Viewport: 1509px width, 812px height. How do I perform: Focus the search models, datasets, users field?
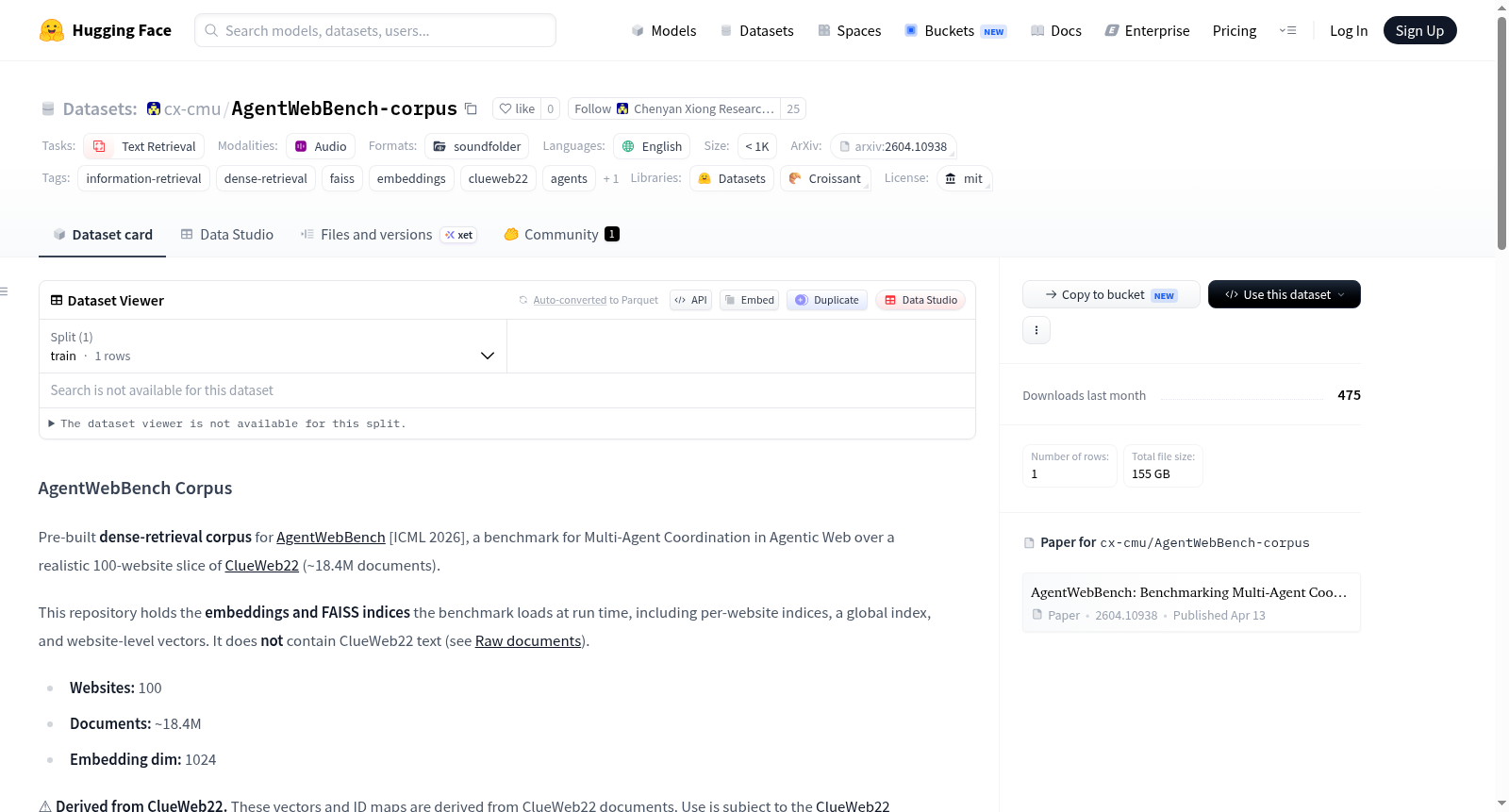pos(375,30)
